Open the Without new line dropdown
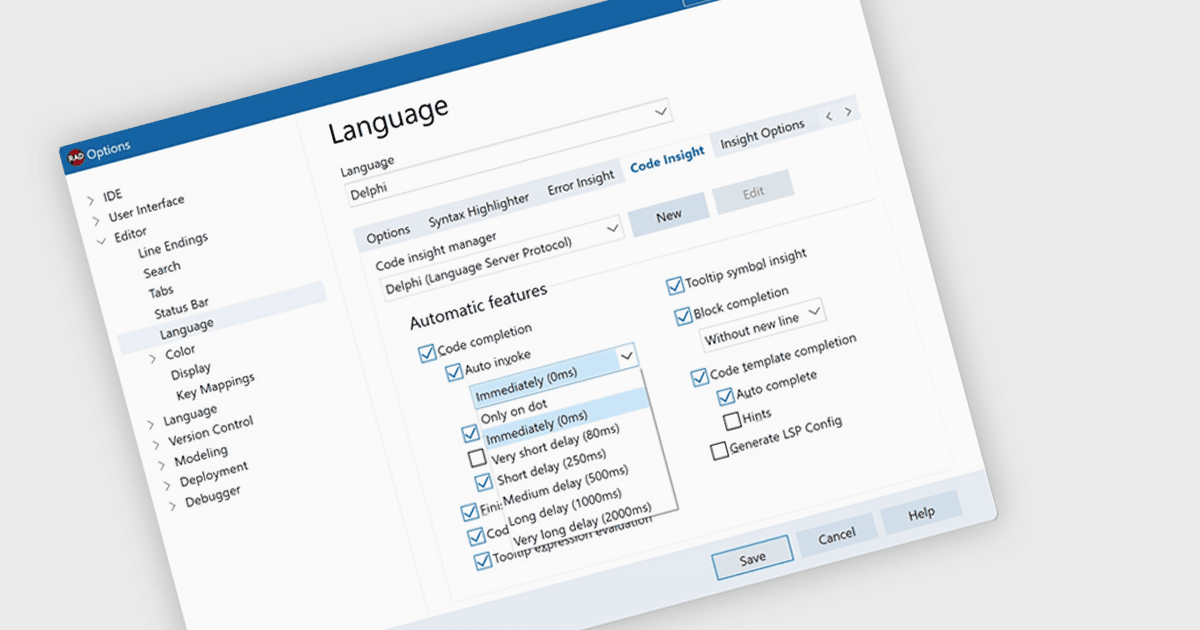 point(764,325)
